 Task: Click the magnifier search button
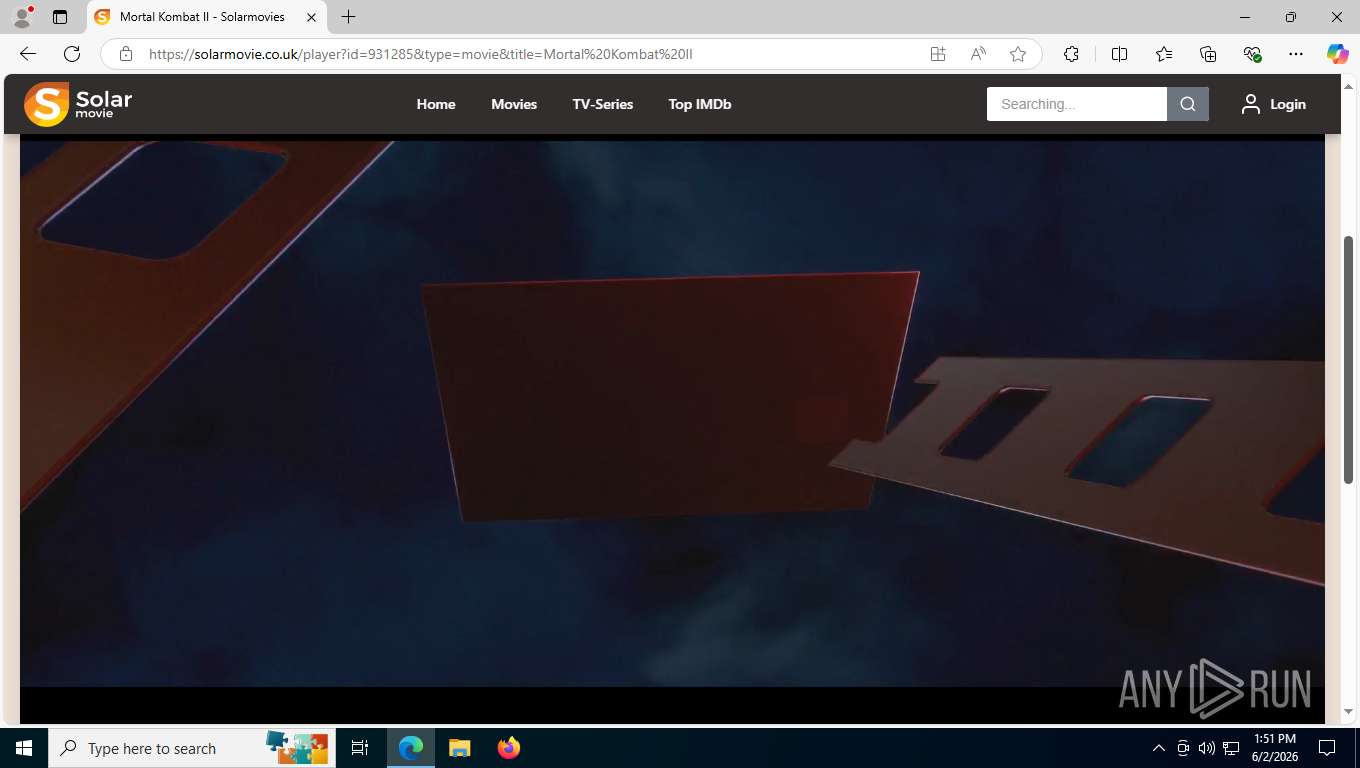click(x=1188, y=104)
